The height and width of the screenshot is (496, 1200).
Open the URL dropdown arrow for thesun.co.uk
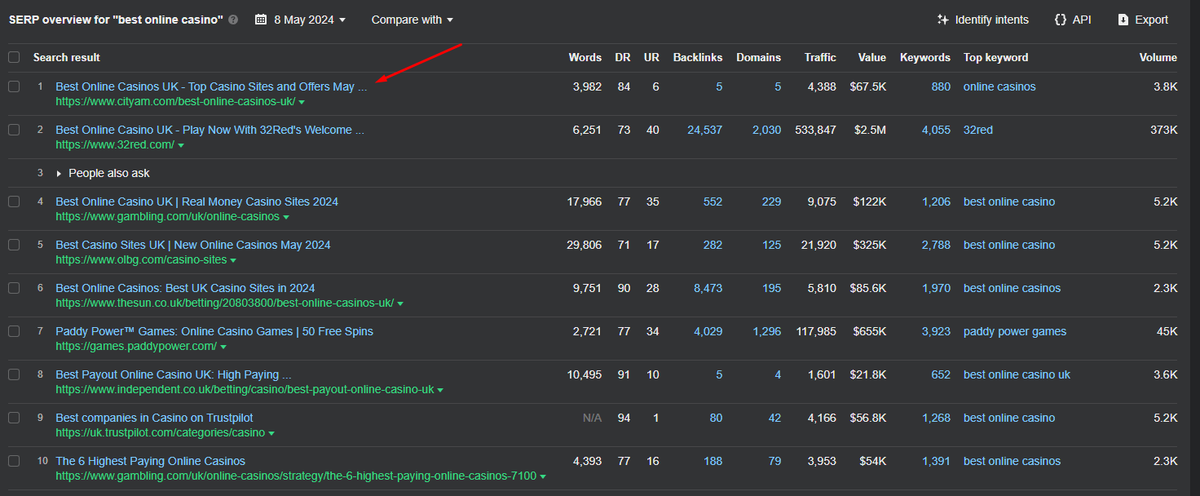[x=400, y=303]
